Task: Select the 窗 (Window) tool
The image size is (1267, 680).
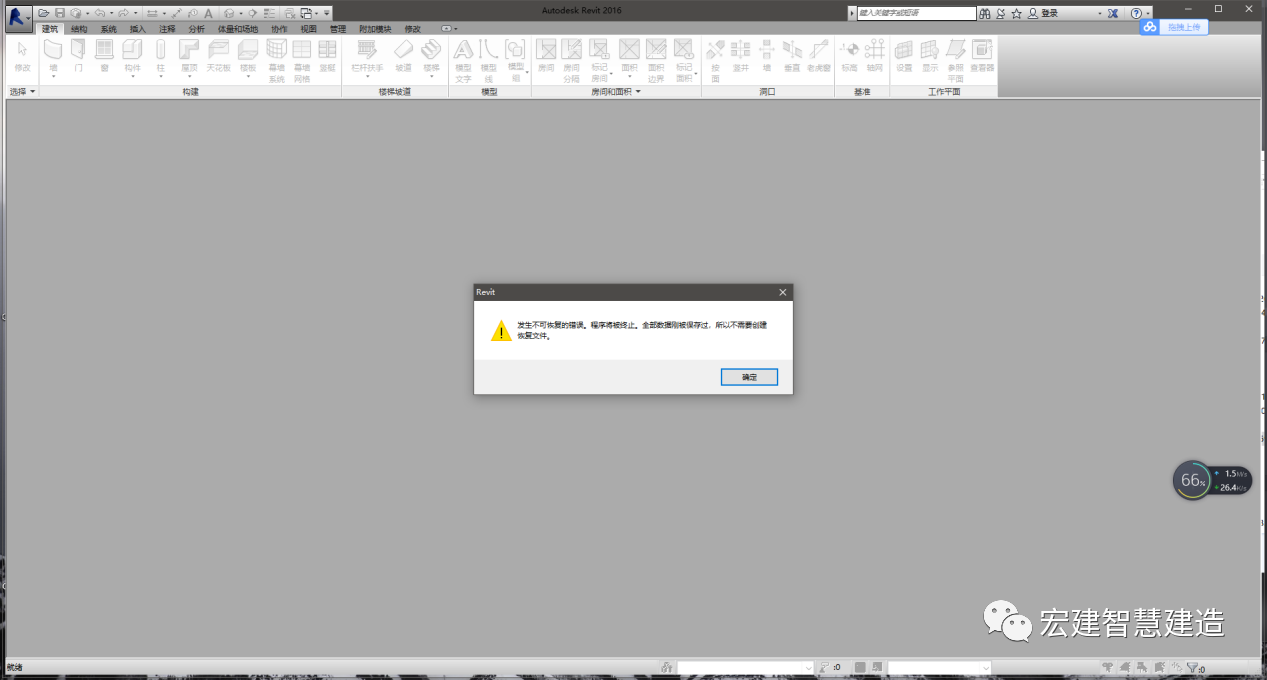Action: [104, 55]
